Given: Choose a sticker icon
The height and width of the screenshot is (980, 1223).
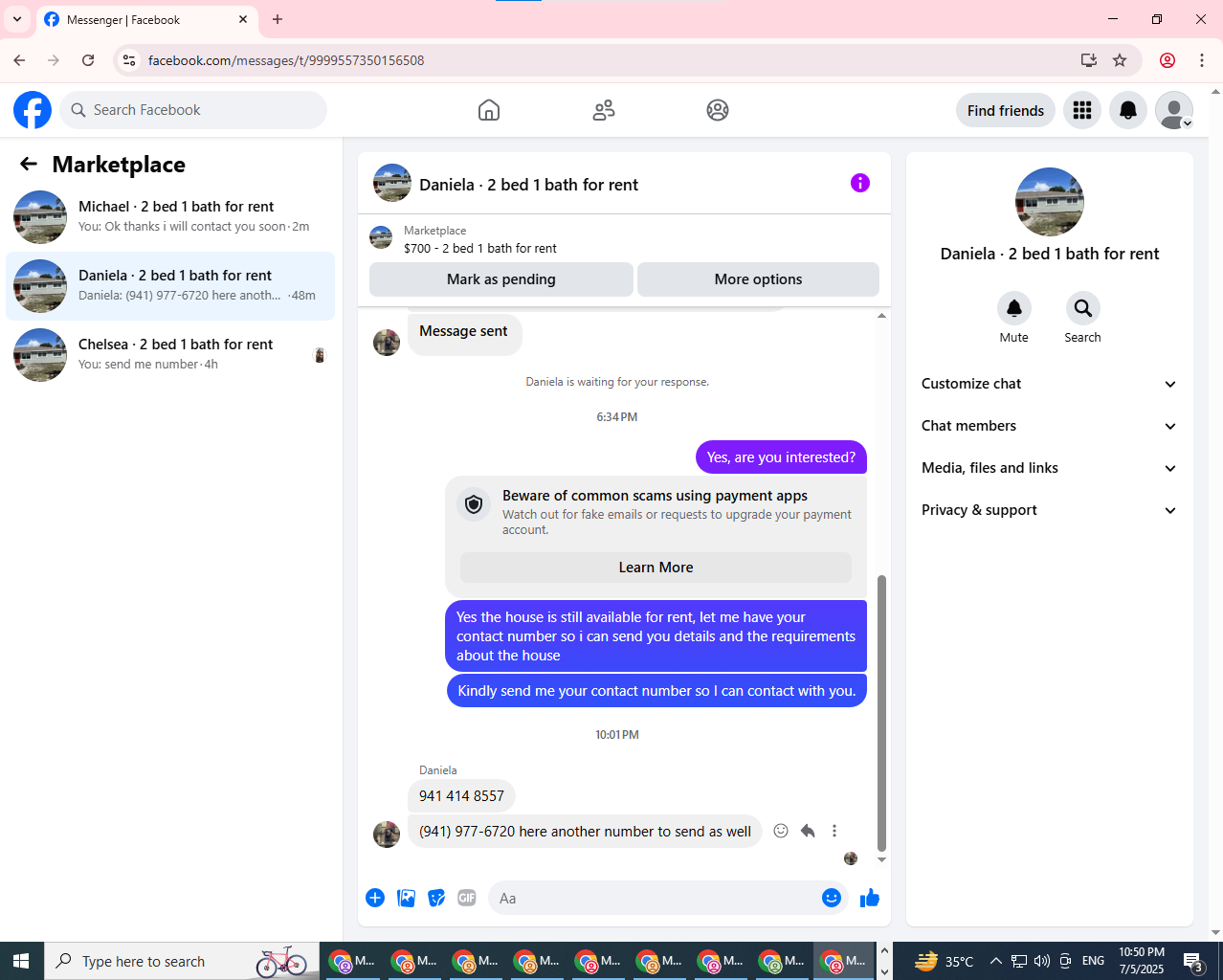Looking at the screenshot, I should tap(436, 898).
